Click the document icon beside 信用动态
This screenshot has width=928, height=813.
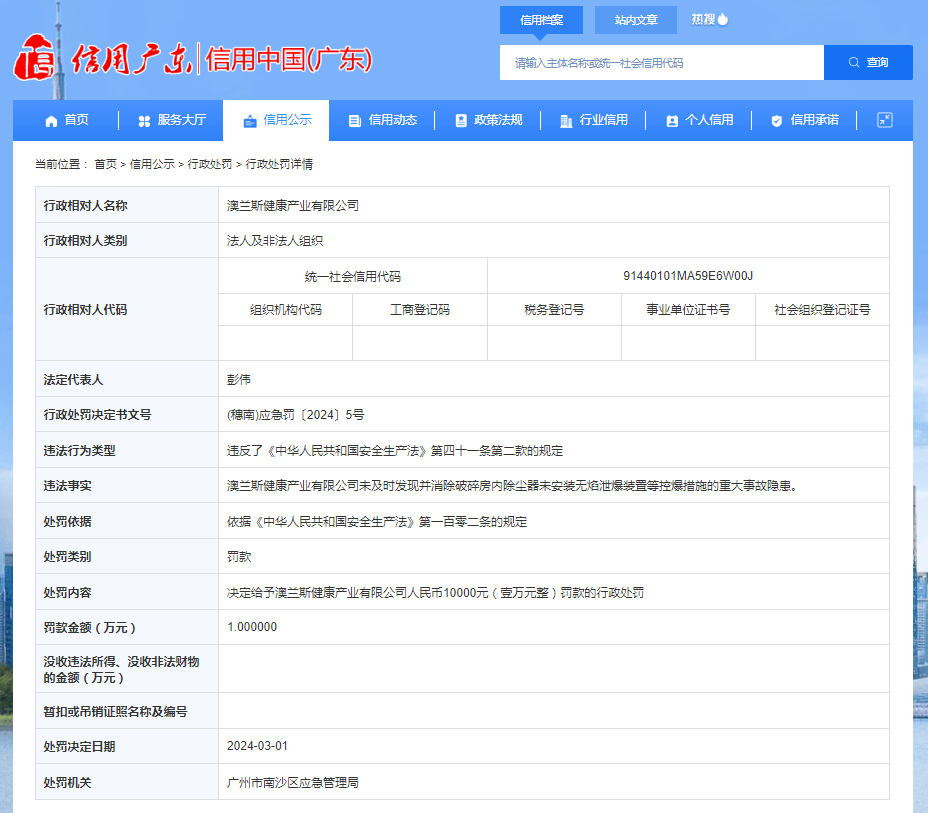click(355, 121)
